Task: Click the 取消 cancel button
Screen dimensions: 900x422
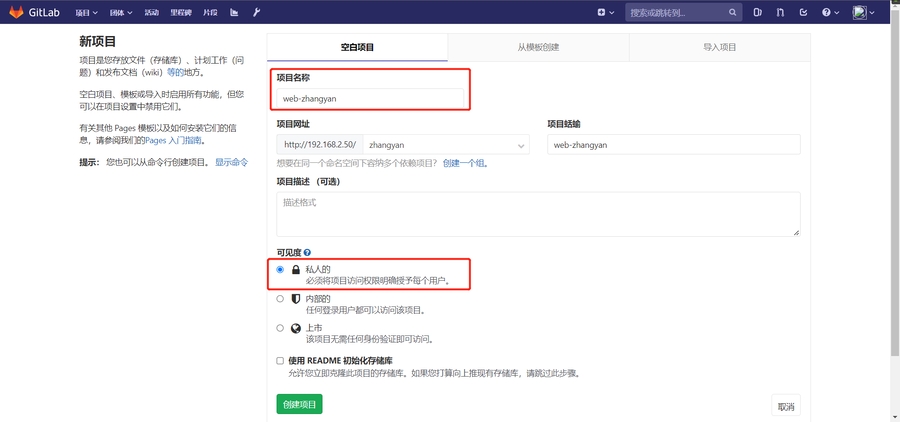Action: tap(786, 407)
